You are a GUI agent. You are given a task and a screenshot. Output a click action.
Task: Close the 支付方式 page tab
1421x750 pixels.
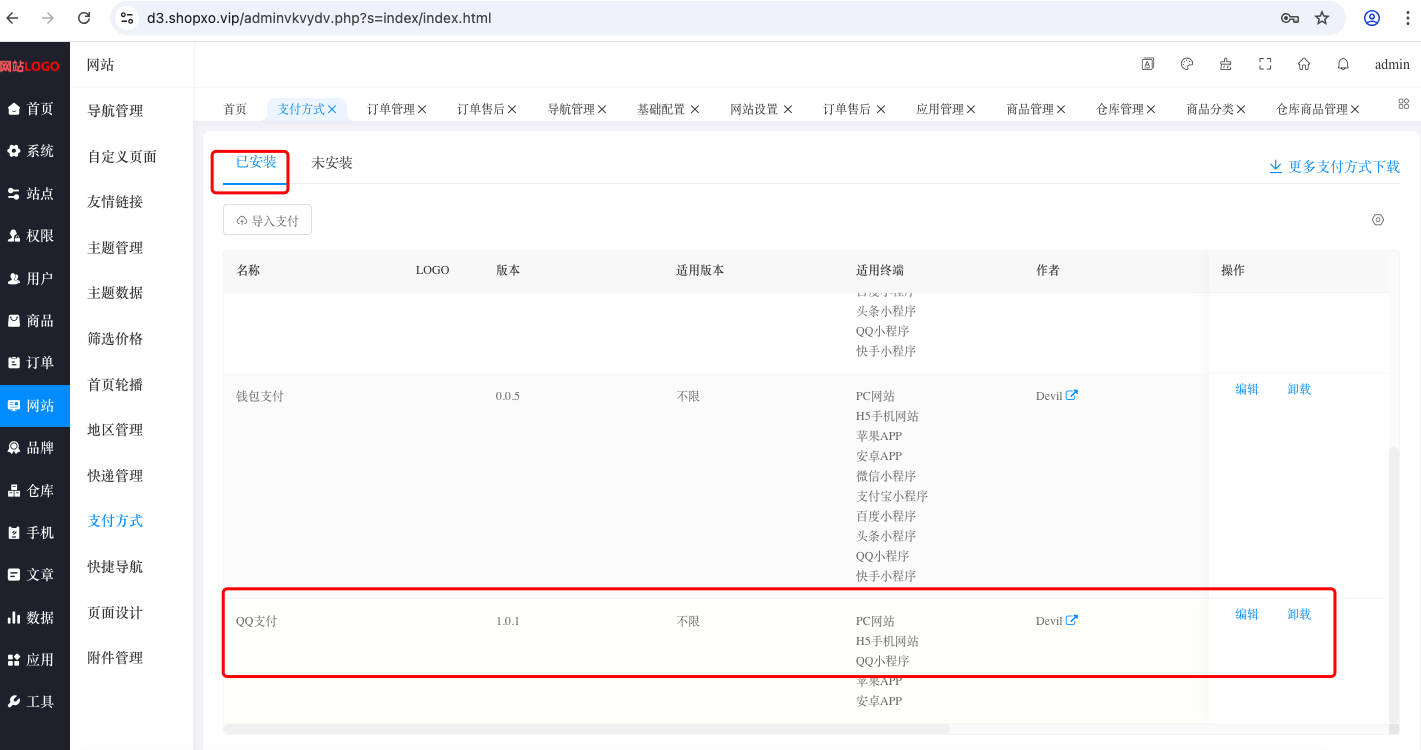[332, 109]
